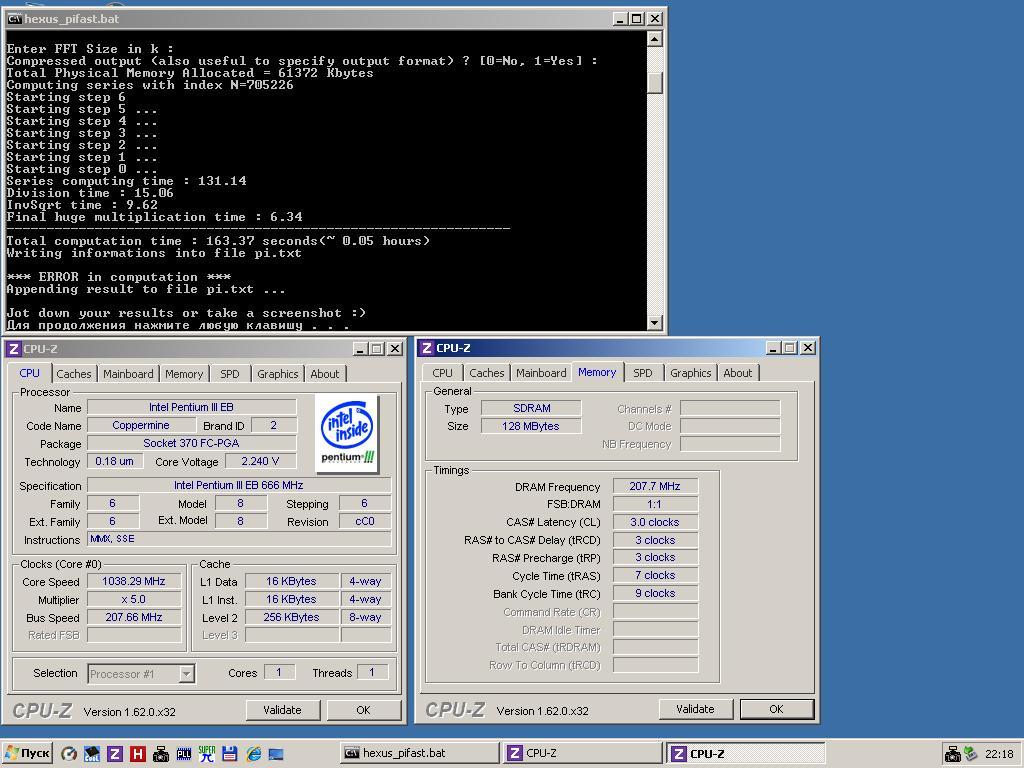Click the '1038.29 MHz' core speed value
Image resolution: width=1024 pixels, height=768 pixels.
point(134,581)
